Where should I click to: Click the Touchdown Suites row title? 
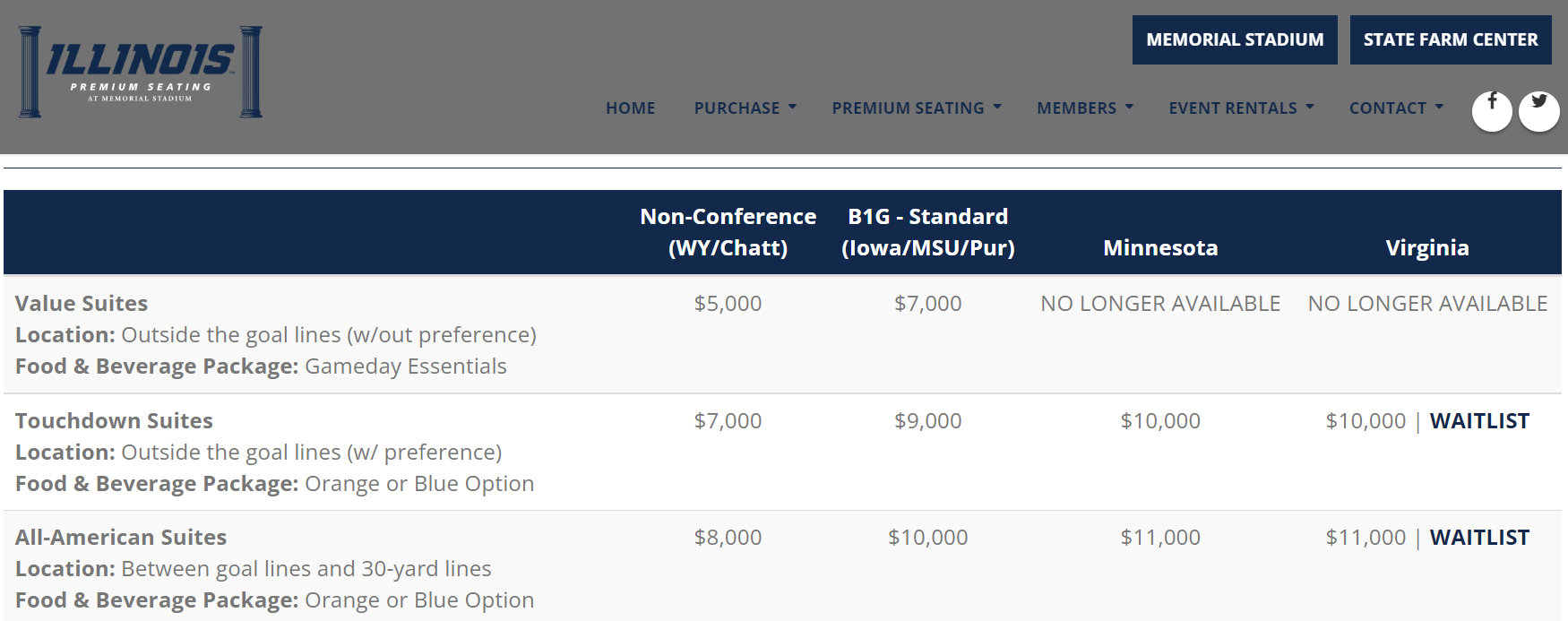point(114,420)
